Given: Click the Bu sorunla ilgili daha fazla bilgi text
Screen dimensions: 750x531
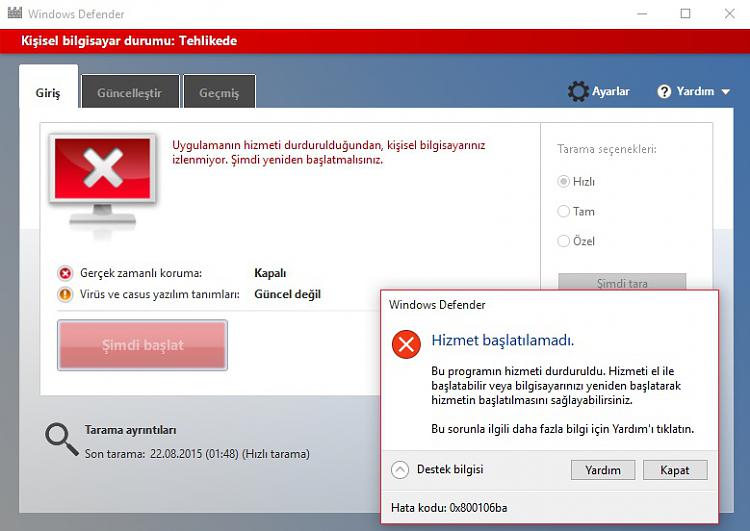Looking at the screenshot, I should click(x=562, y=429).
